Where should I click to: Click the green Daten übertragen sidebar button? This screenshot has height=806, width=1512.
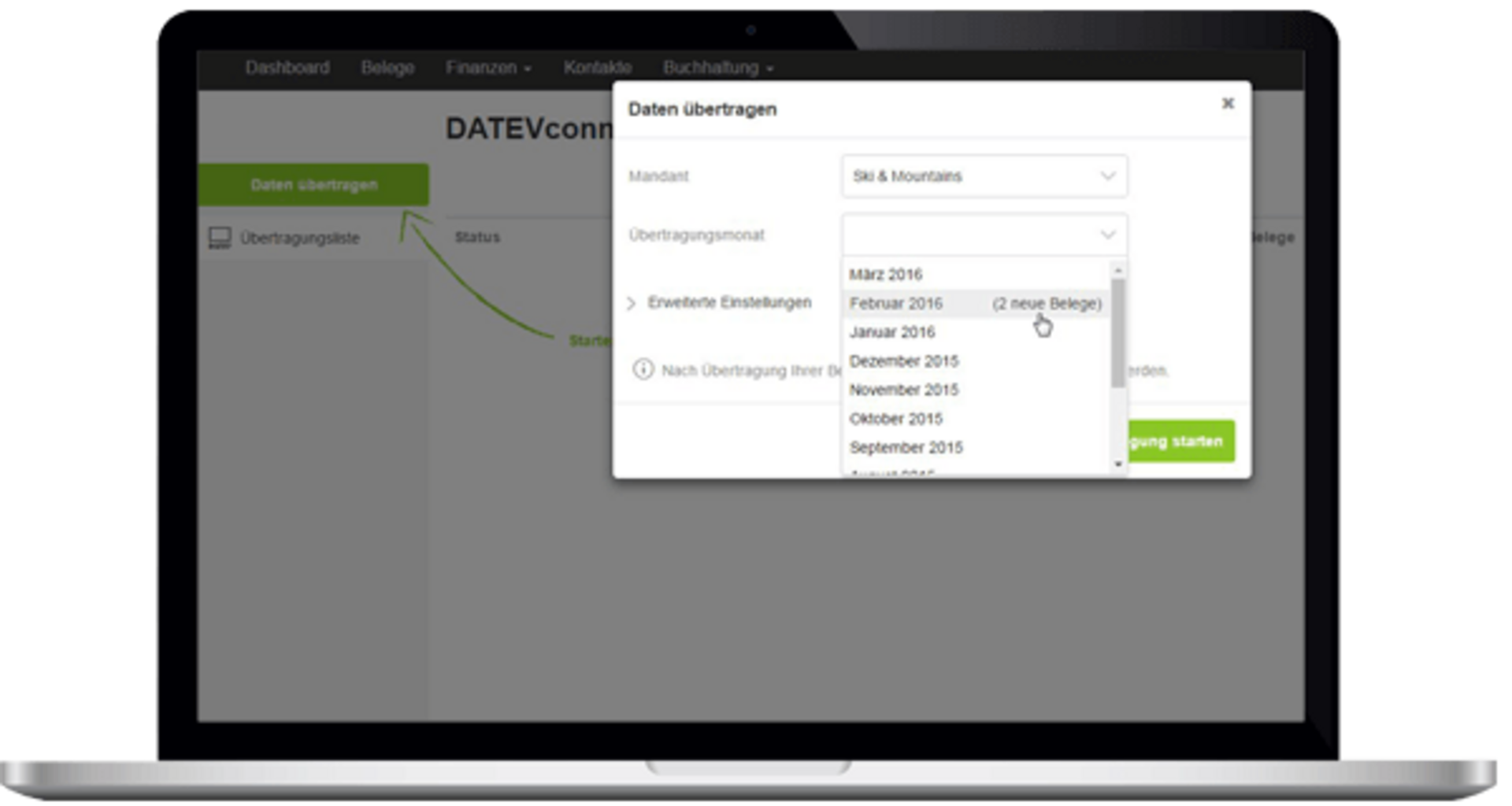coord(313,185)
